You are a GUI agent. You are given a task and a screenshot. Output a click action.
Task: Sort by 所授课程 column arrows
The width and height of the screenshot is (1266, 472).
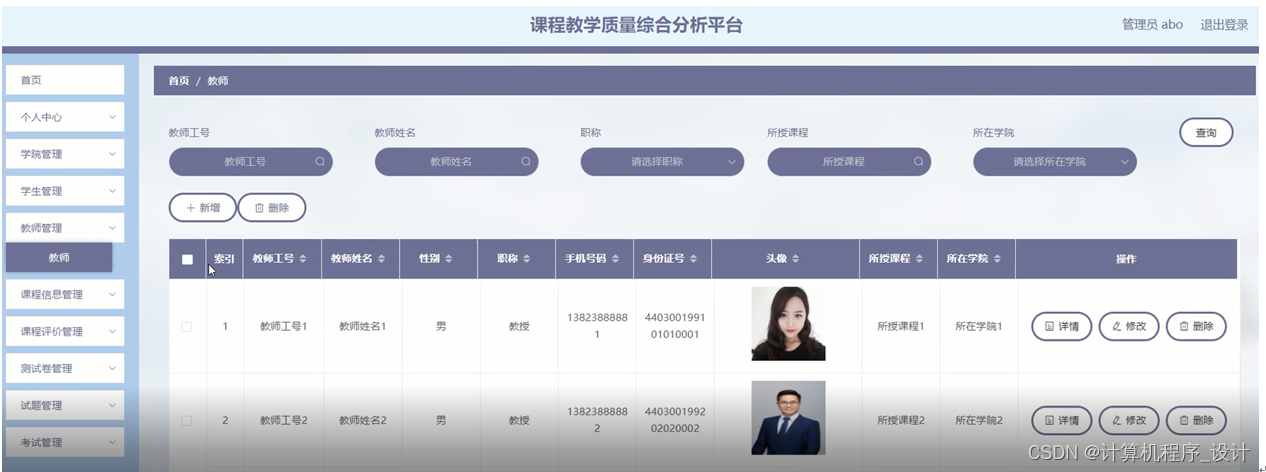pyautogui.click(x=919, y=259)
